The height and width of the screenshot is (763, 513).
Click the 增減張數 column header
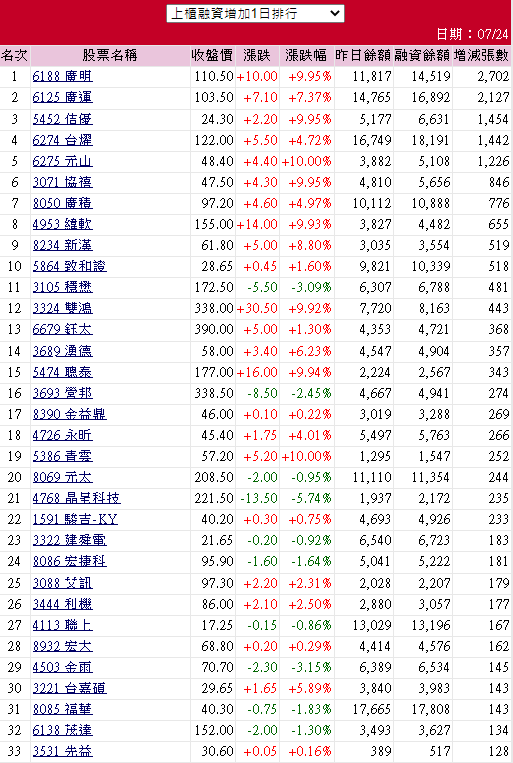(x=481, y=55)
